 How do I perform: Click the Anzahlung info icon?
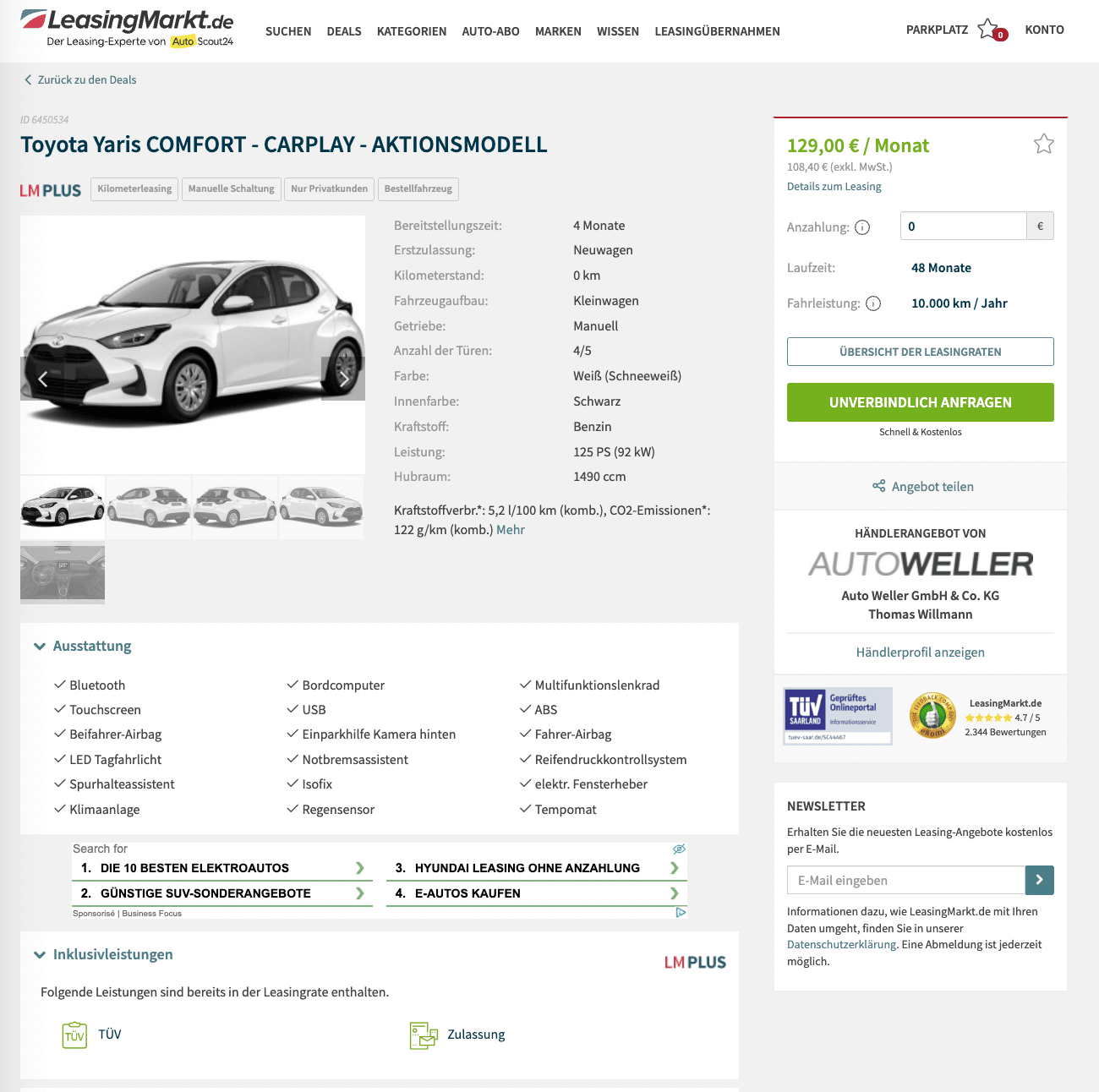tap(862, 227)
